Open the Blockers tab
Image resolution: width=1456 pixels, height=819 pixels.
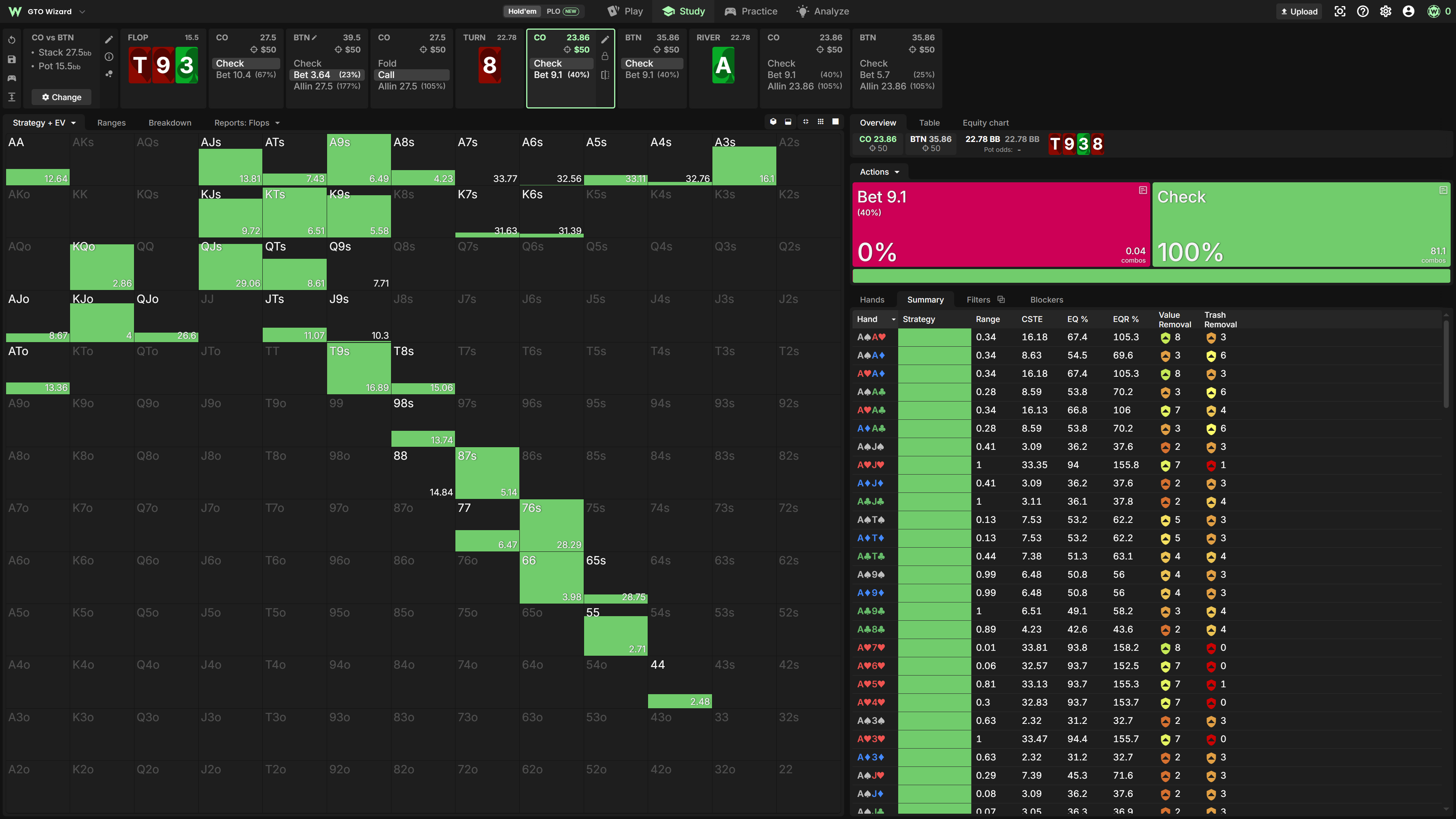pos(1046,300)
